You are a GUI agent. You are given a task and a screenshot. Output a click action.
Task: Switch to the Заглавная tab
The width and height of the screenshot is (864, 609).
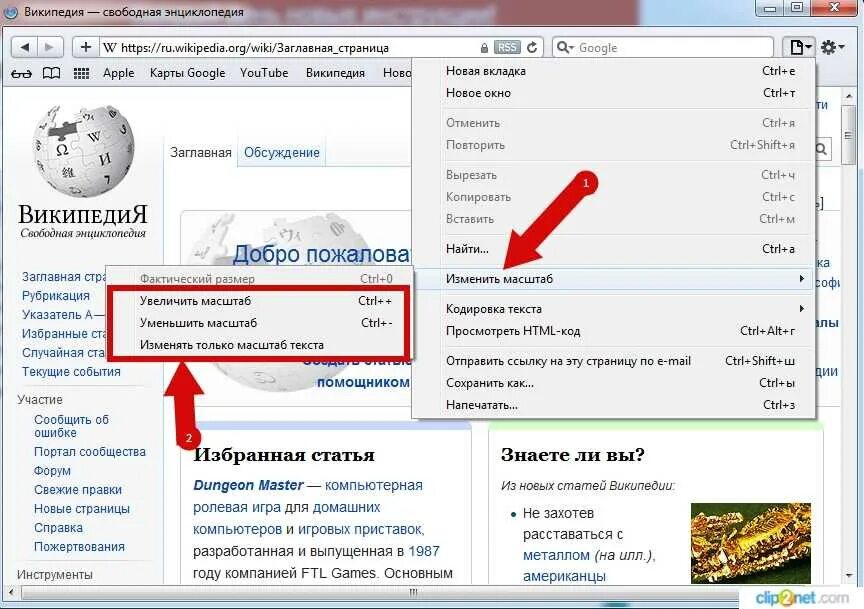coord(201,153)
